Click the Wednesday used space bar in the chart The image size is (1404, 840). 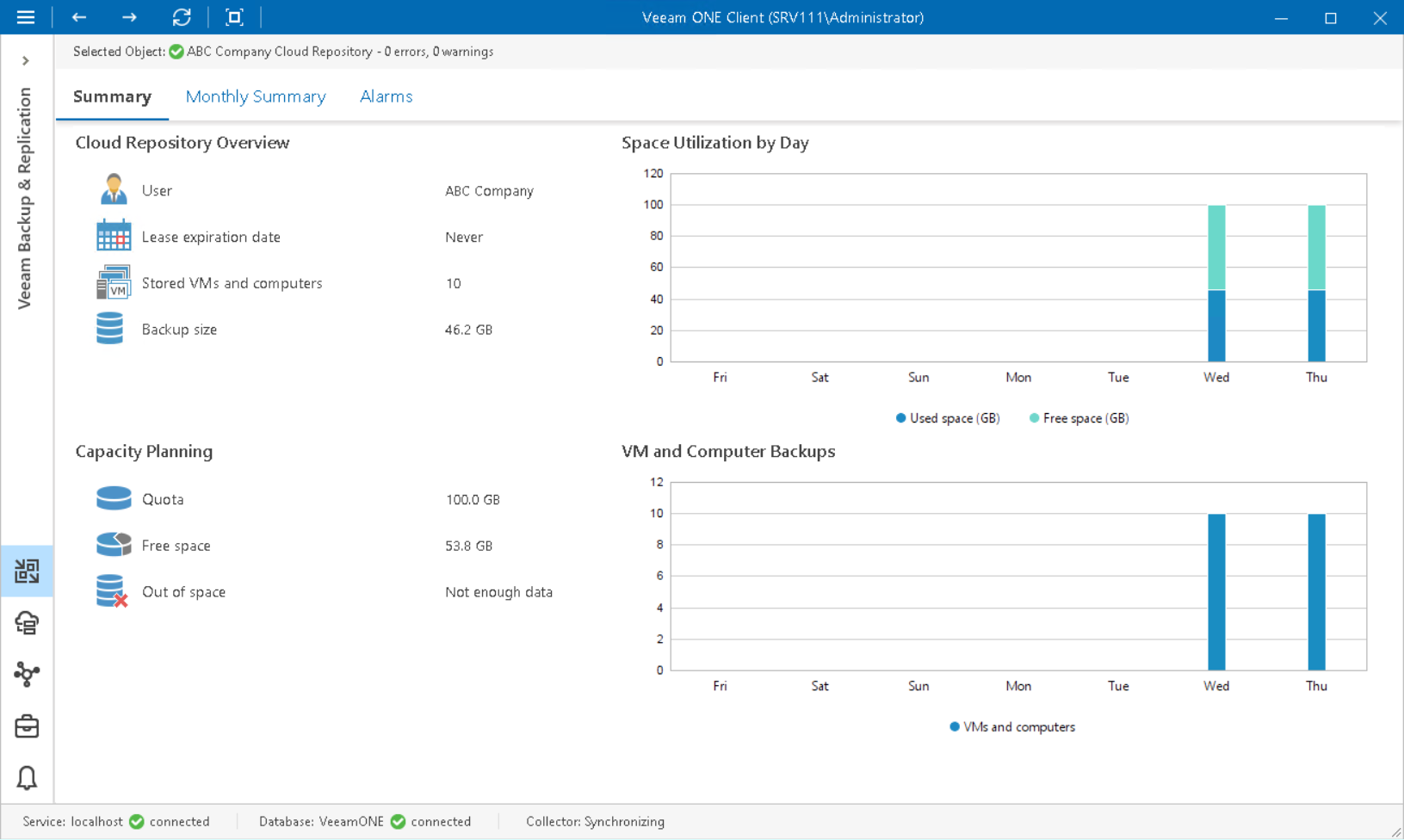[1215, 327]
